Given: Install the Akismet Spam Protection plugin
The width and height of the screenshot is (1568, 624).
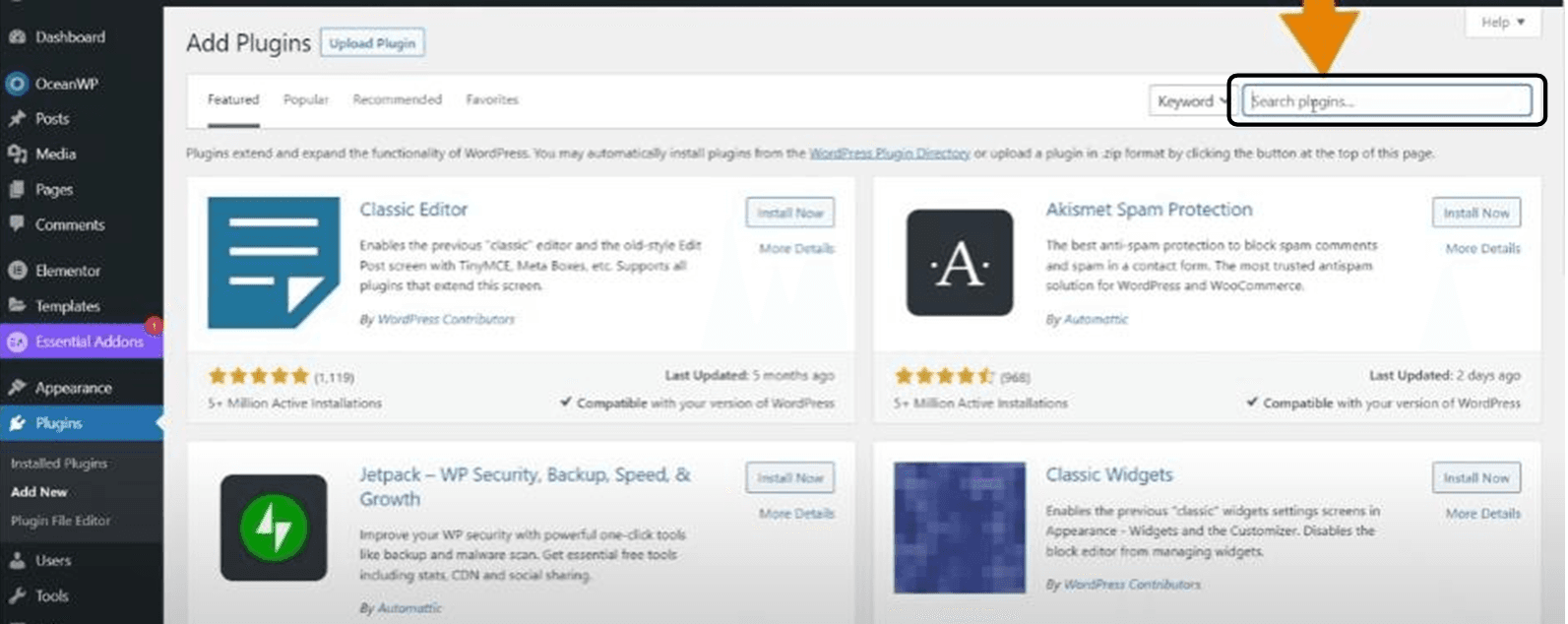Looking at the screenshot, I should (x=1475, y=213).
